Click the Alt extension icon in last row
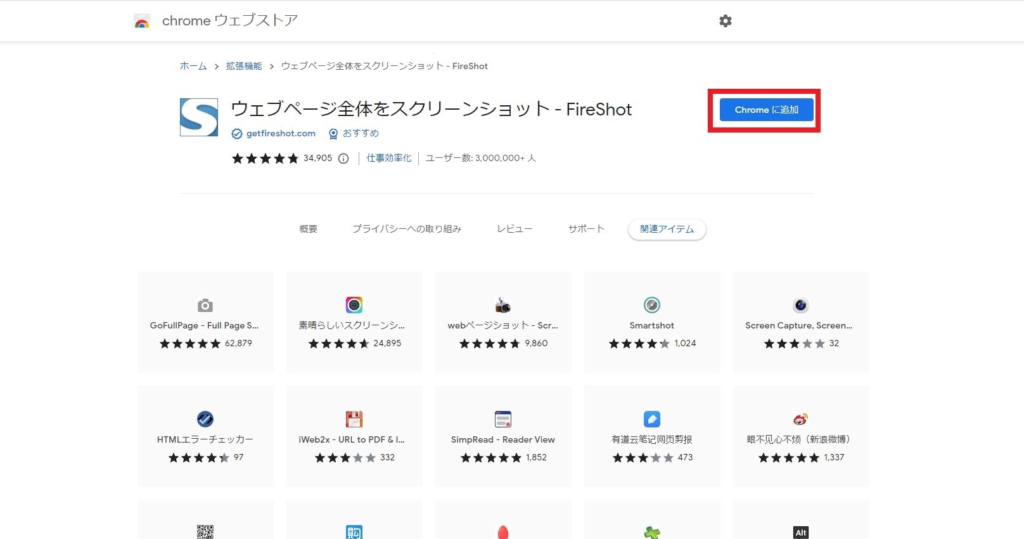The height and width of the screenshot is (539, 1024). pyautogui.click(x=801, y=532)
